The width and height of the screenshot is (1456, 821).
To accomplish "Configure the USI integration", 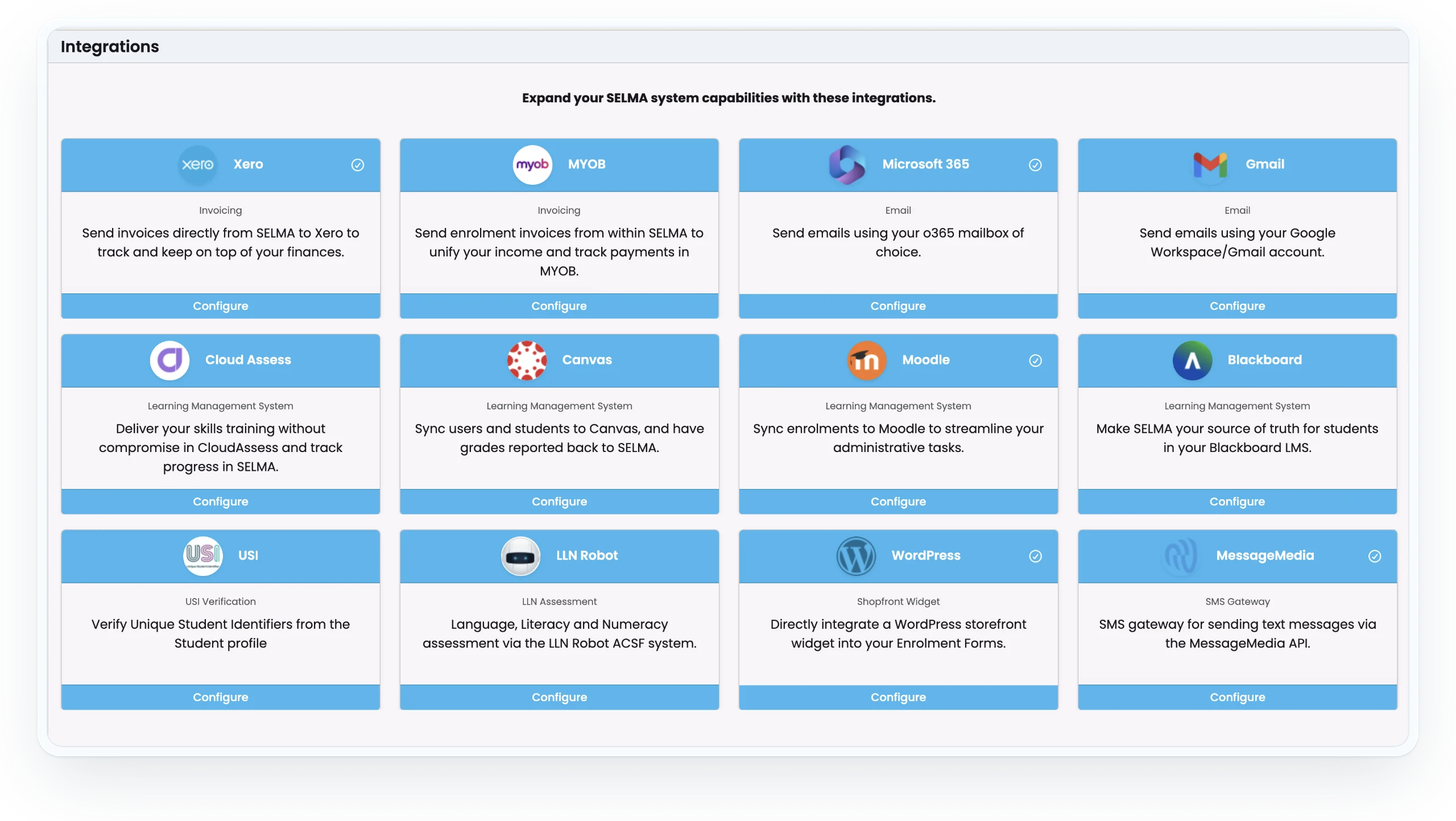I will click(x=221, y=697).
